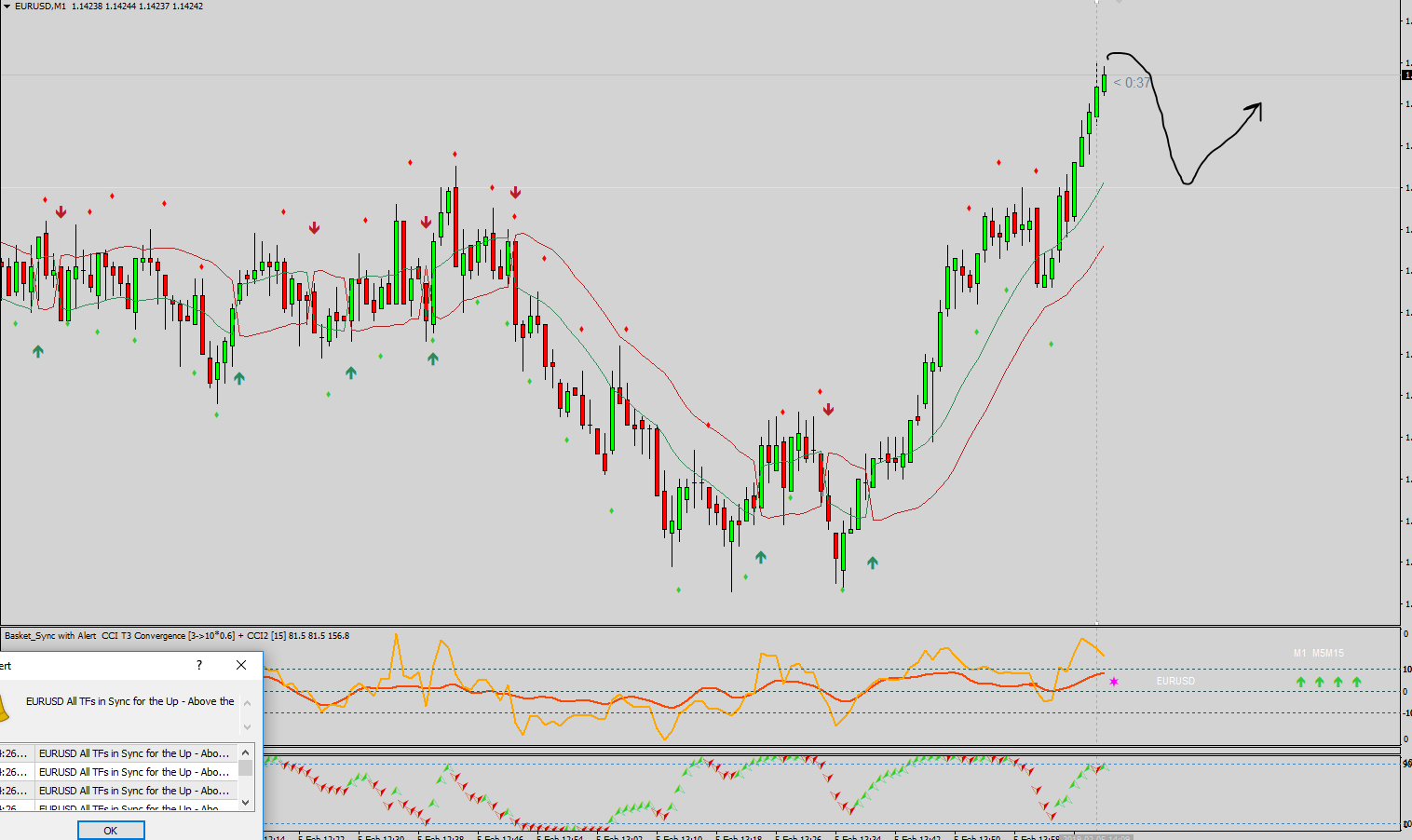
Task: Open help using the Alert dialog's question mark
Action: coord(198,665)
